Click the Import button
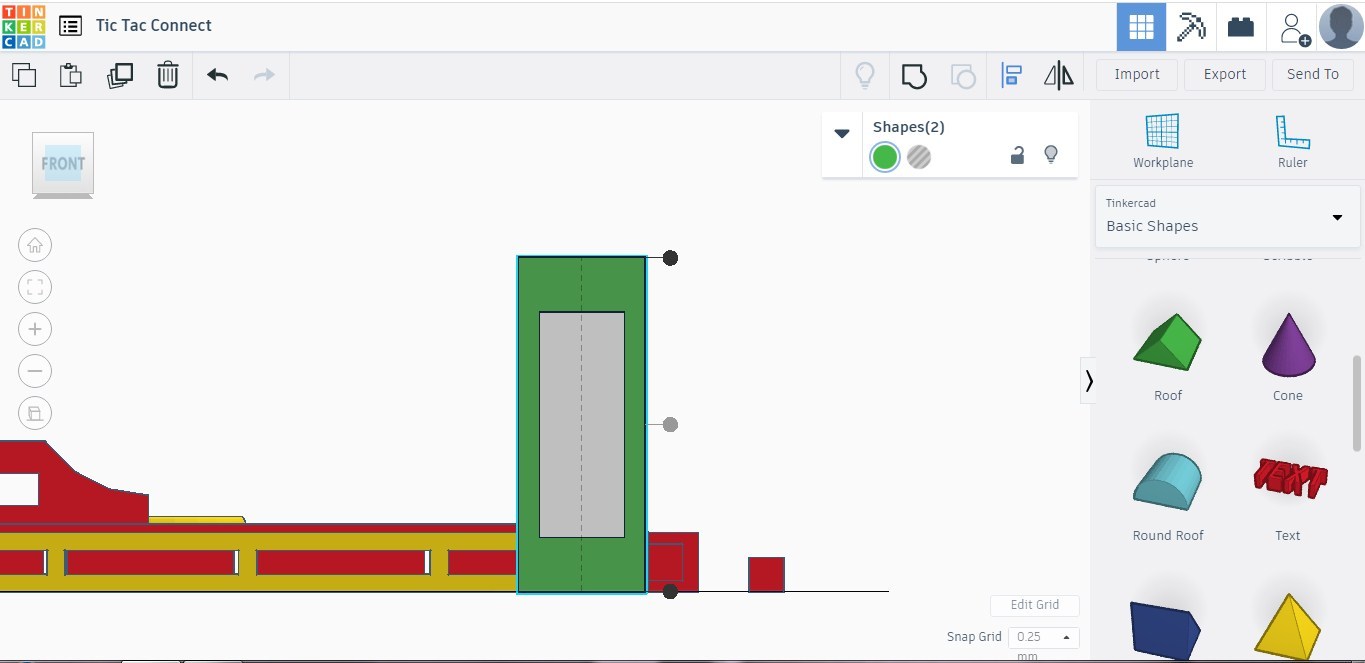 tap(1137, 74)
